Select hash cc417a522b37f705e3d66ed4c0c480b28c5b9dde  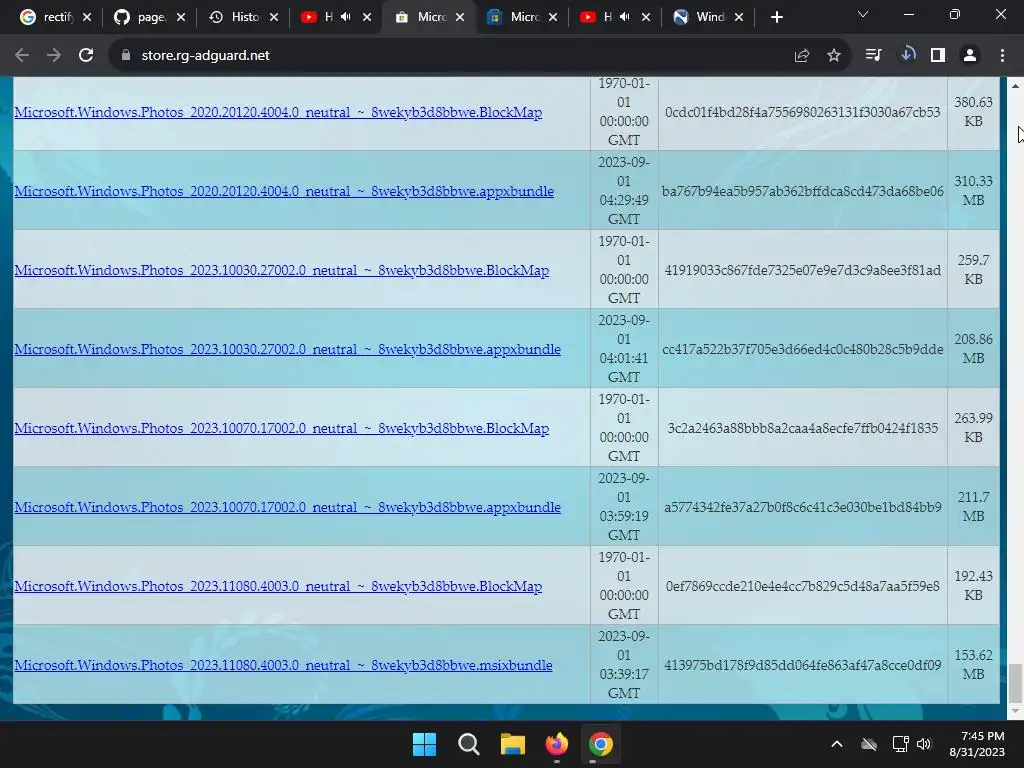[803, 349]
